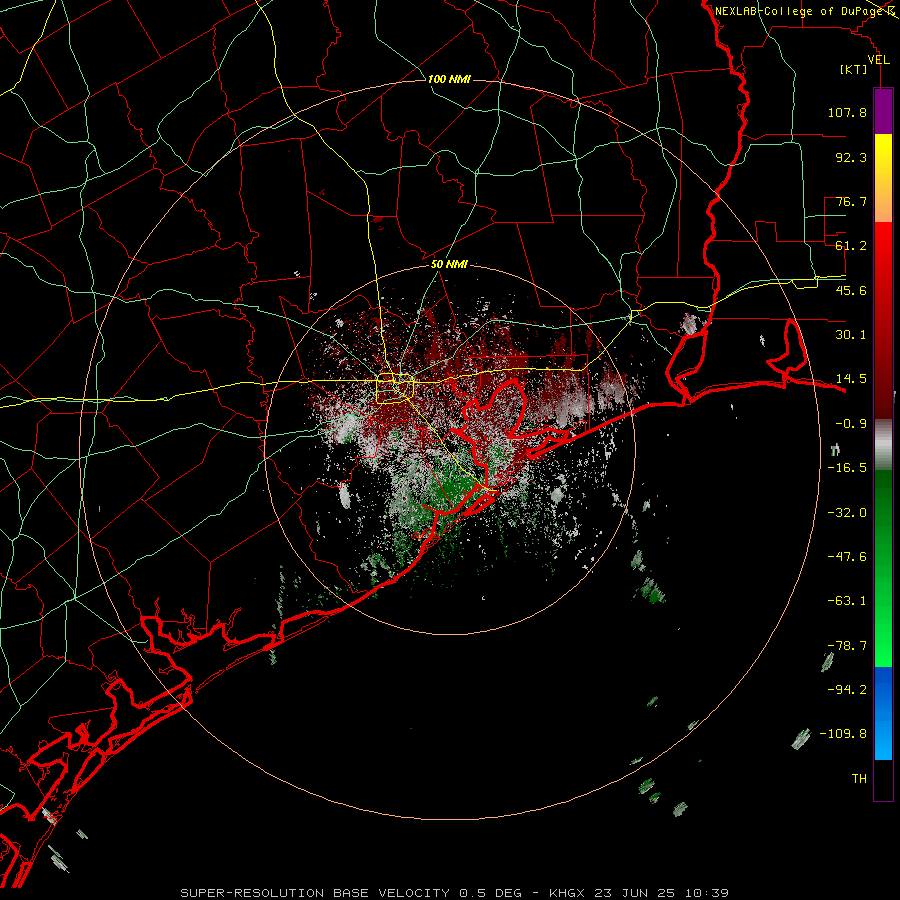Viewport: 900px width, 900px height.
Task: Click the blue segment of color bar
Action: point(883,713)
